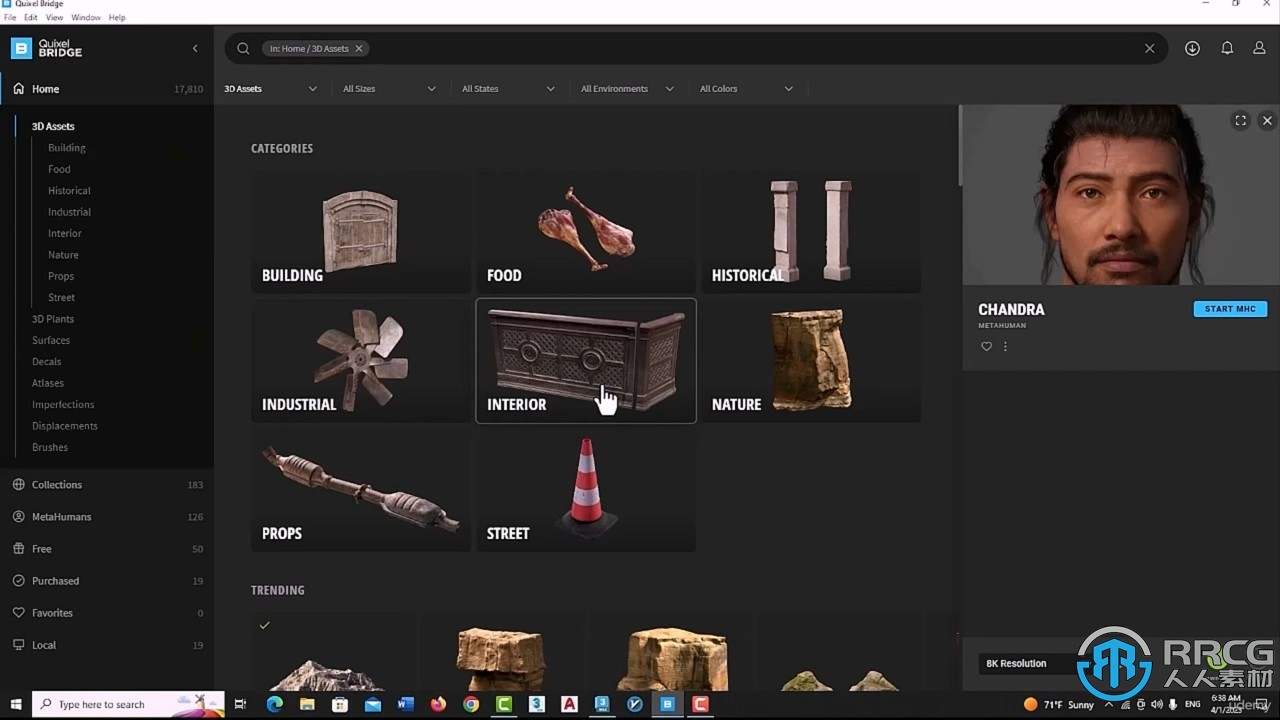Select the Interior subcategory in sidebar
Viewport: 1280px width, 720px height.
[65, 233]
